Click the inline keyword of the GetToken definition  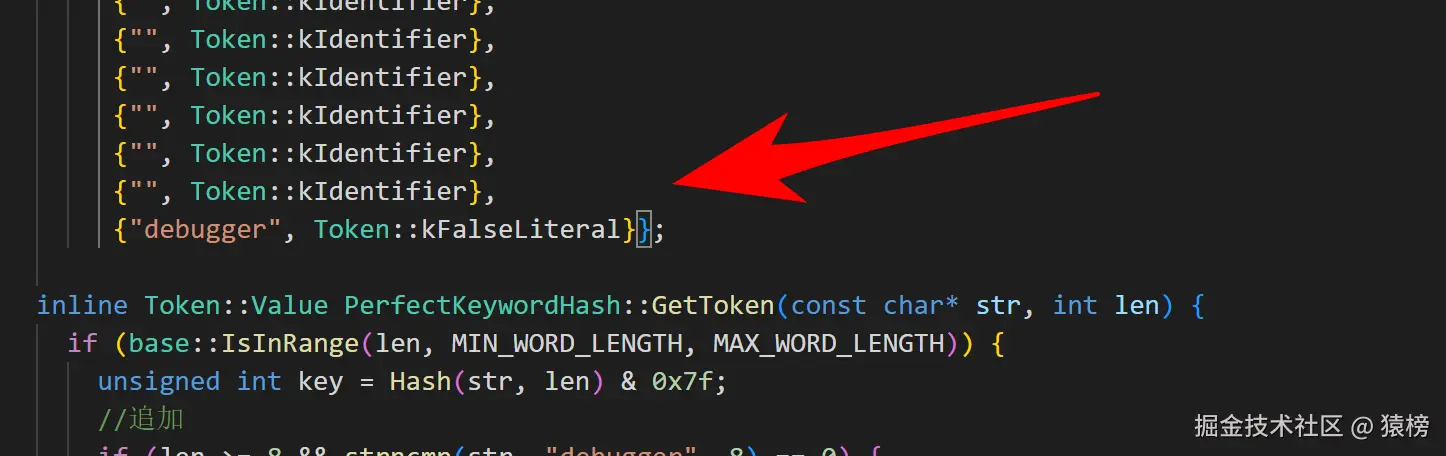pyautogui.click(x=83, y=306)
